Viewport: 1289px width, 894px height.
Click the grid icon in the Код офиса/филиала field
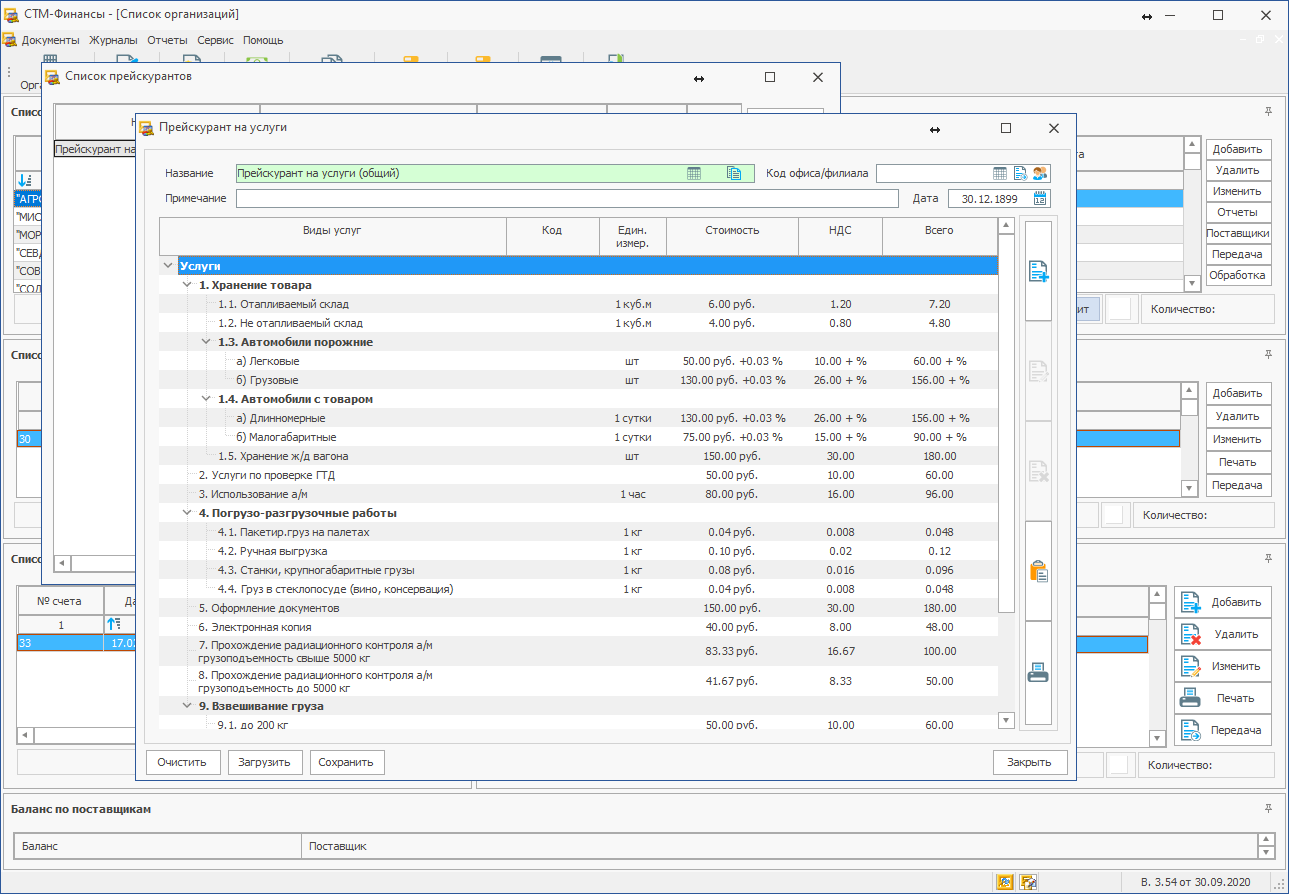[x=1000, y=173]
